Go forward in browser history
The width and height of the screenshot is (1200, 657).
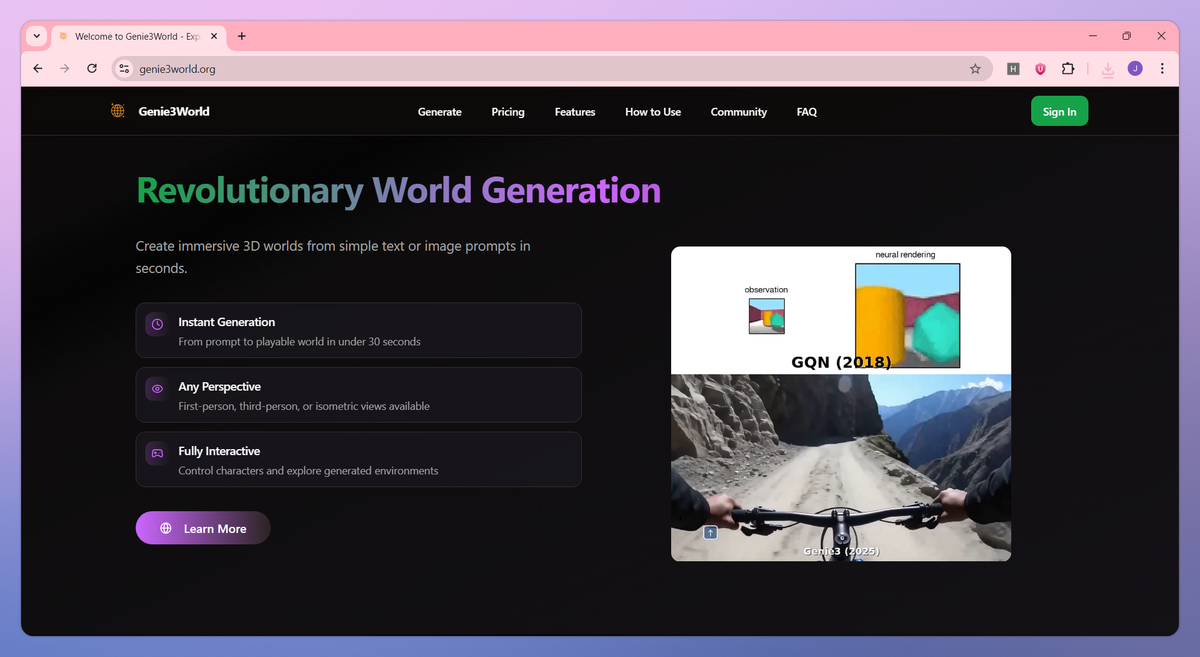point(65,69)
